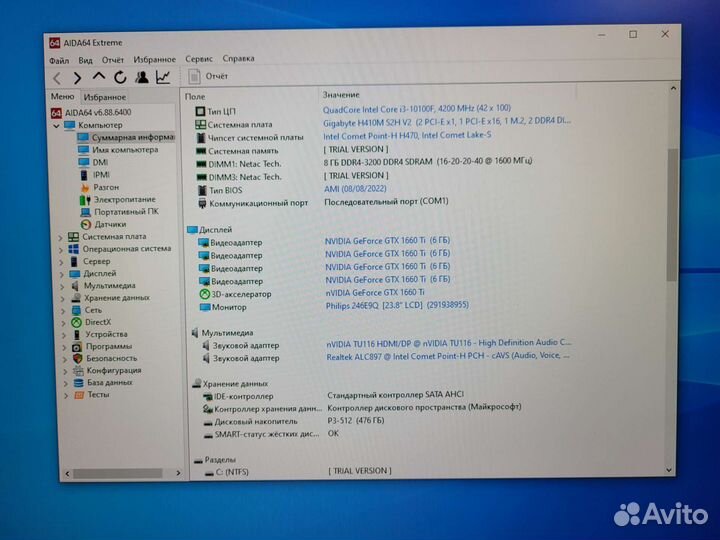Viewport: 720px width, 540px height.
Task: Click the report pane vertical scrollbar thumb
Action: (672, 214)
